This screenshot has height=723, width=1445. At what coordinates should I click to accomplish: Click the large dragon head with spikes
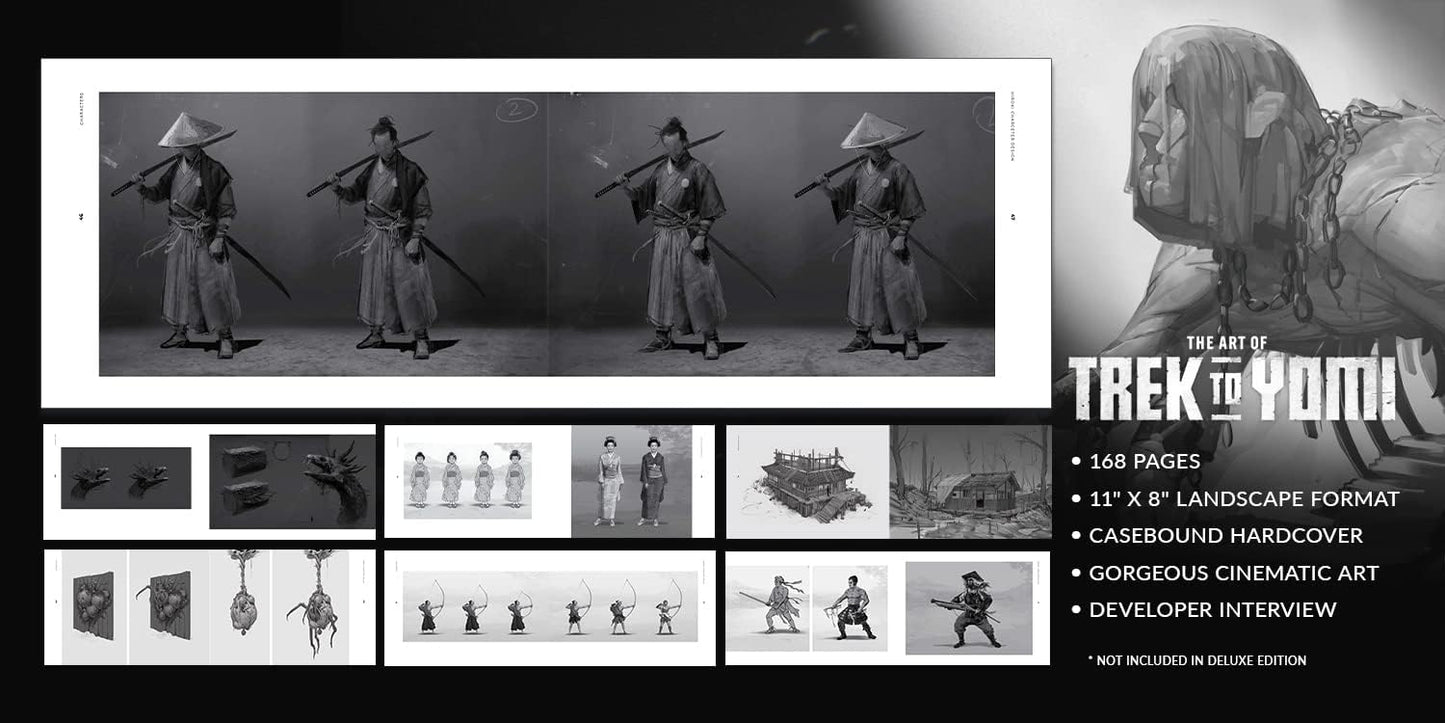(x=332, y=478)
